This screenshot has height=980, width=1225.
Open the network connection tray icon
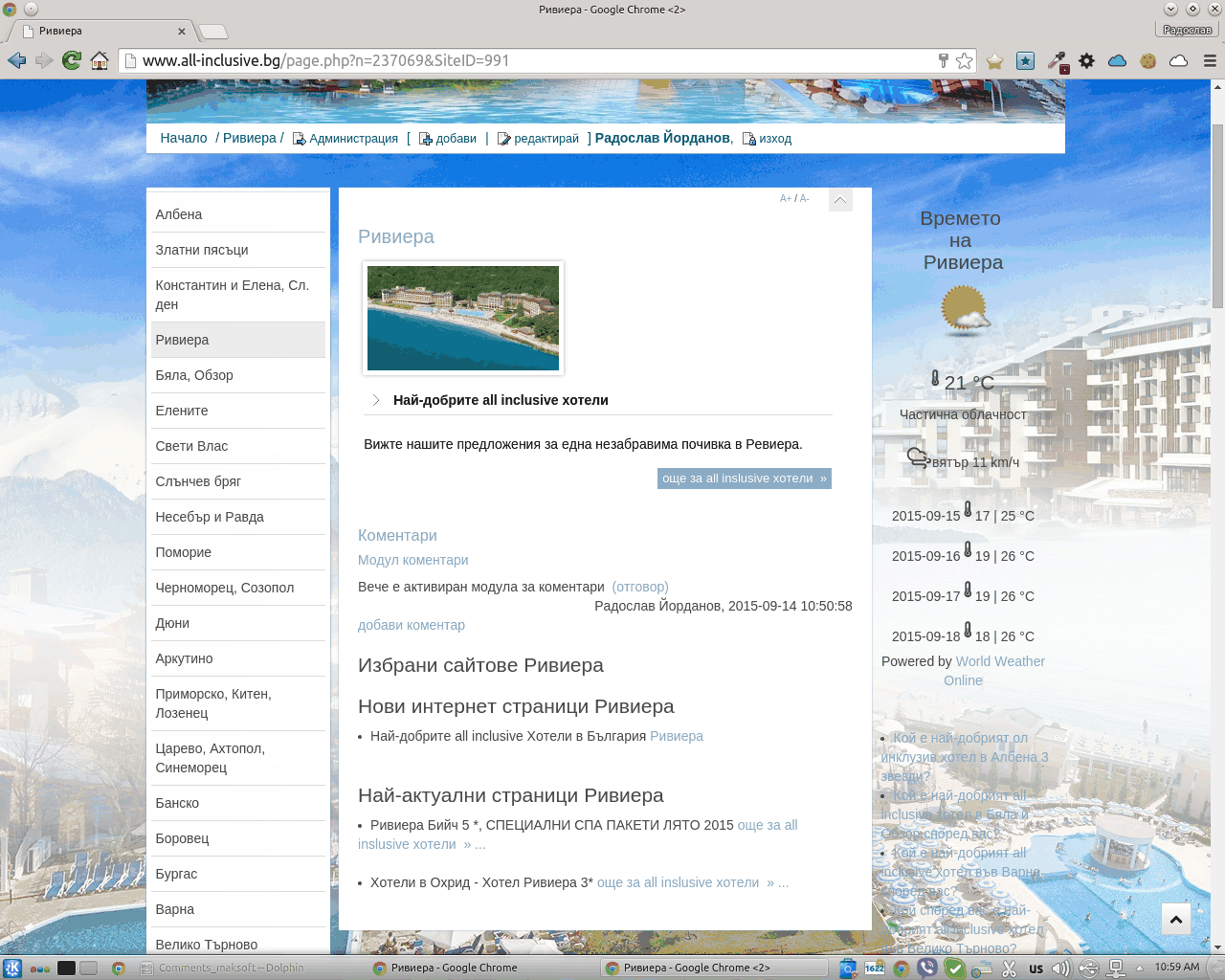pos(1115,969)
